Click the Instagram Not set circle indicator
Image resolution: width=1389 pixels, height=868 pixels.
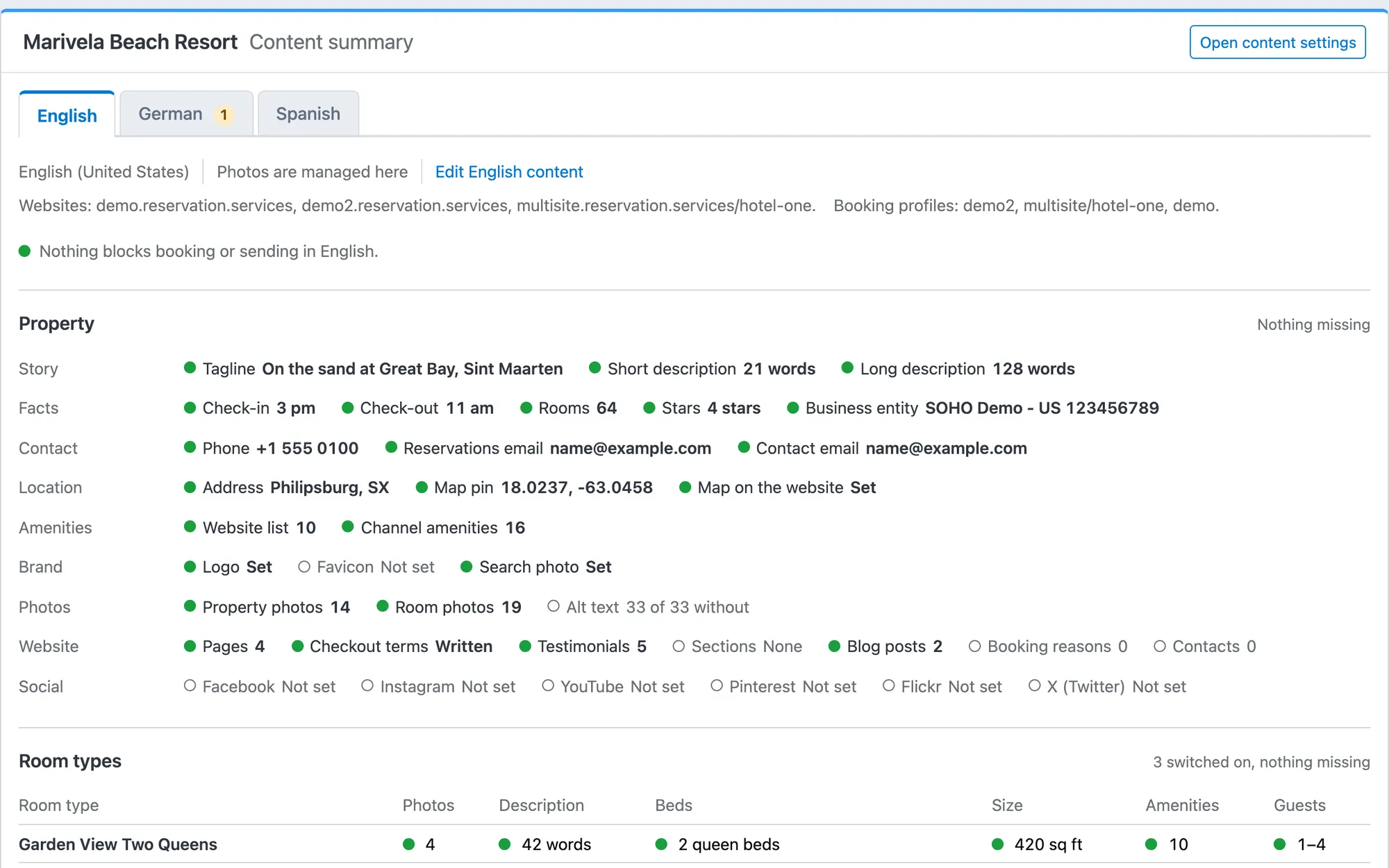[x=367, y=686]
